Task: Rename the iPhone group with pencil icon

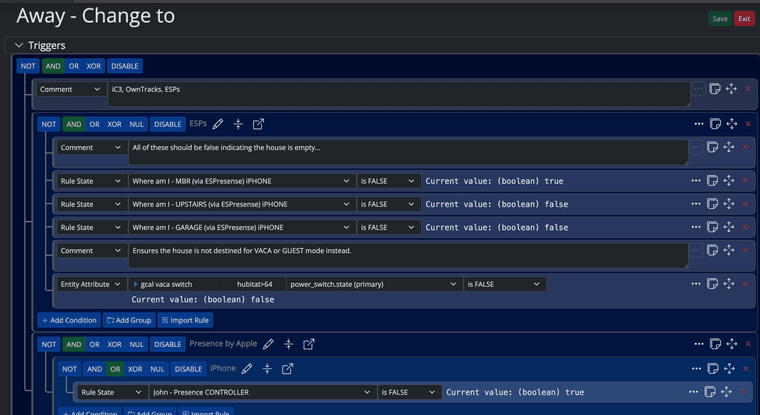Action: pos(247,369)
